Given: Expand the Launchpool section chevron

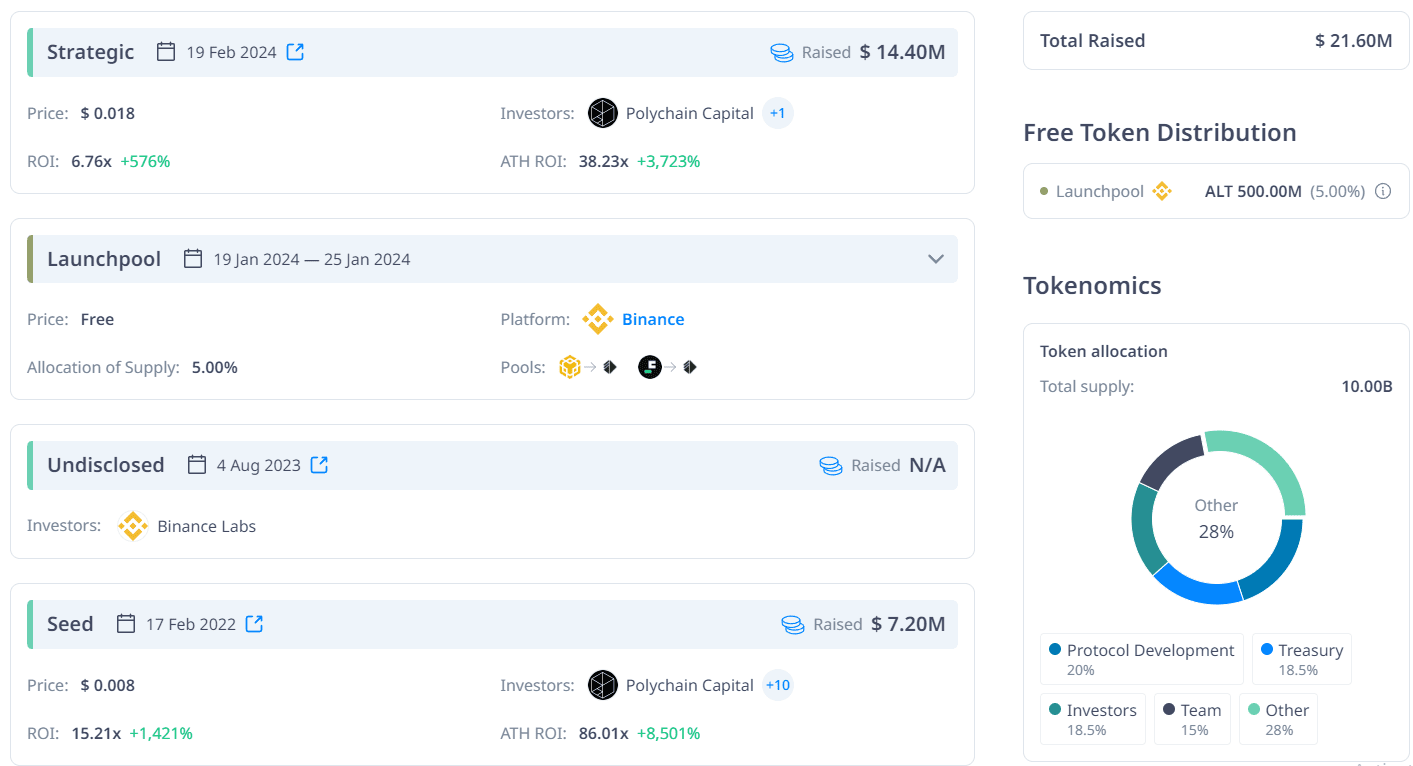Looking at the screenshot, I should tap(936, 259).
